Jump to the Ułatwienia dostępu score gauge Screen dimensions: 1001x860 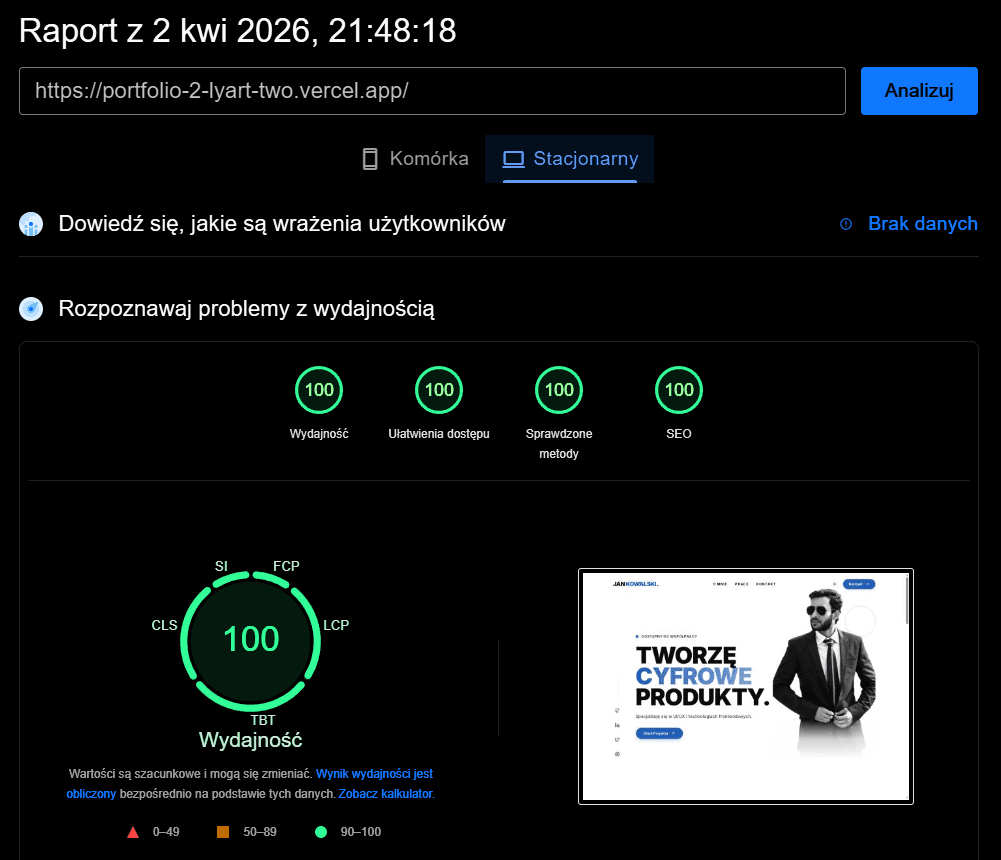[x=439, y=389]
